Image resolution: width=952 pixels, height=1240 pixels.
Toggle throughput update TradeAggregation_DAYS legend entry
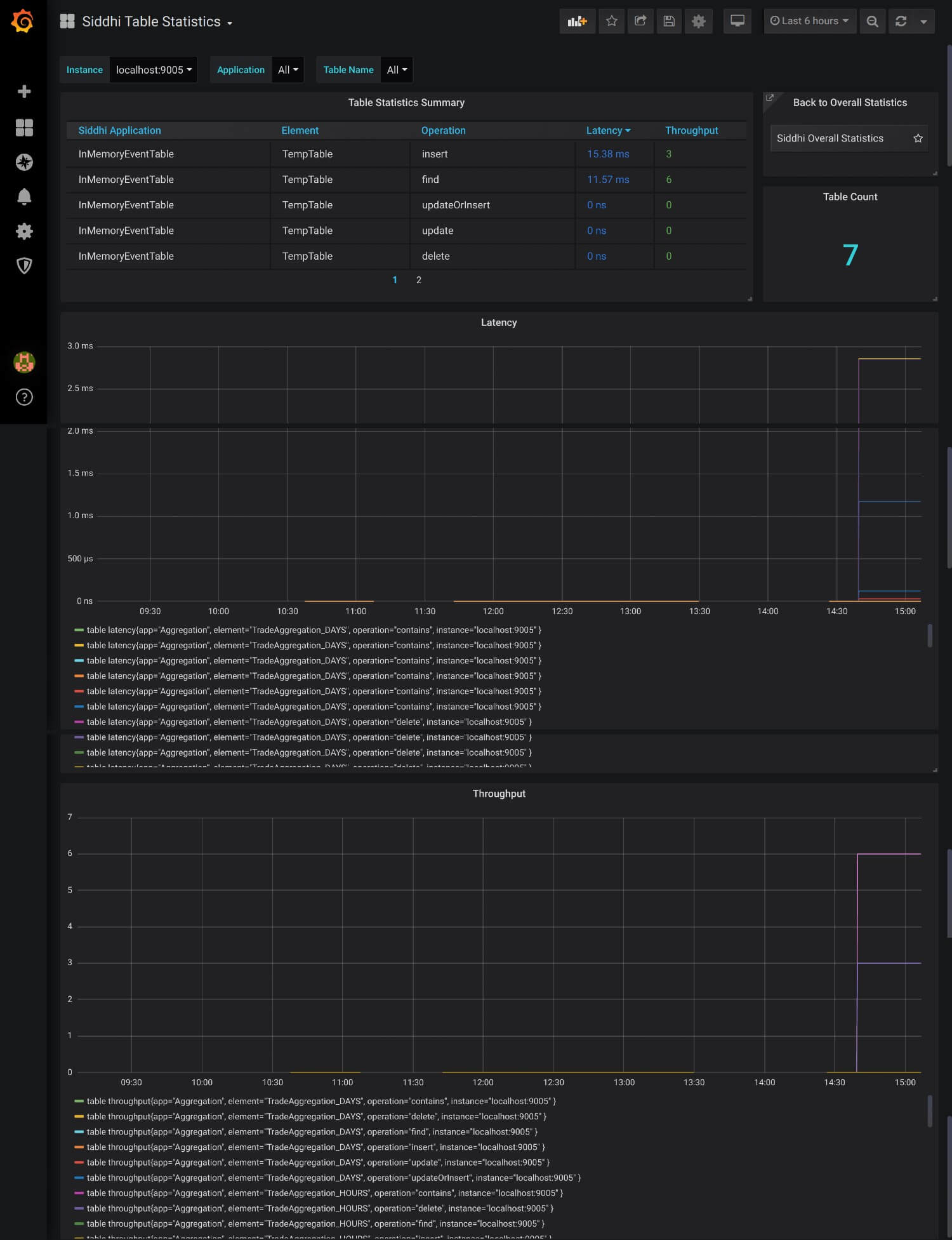[318, 1163]
